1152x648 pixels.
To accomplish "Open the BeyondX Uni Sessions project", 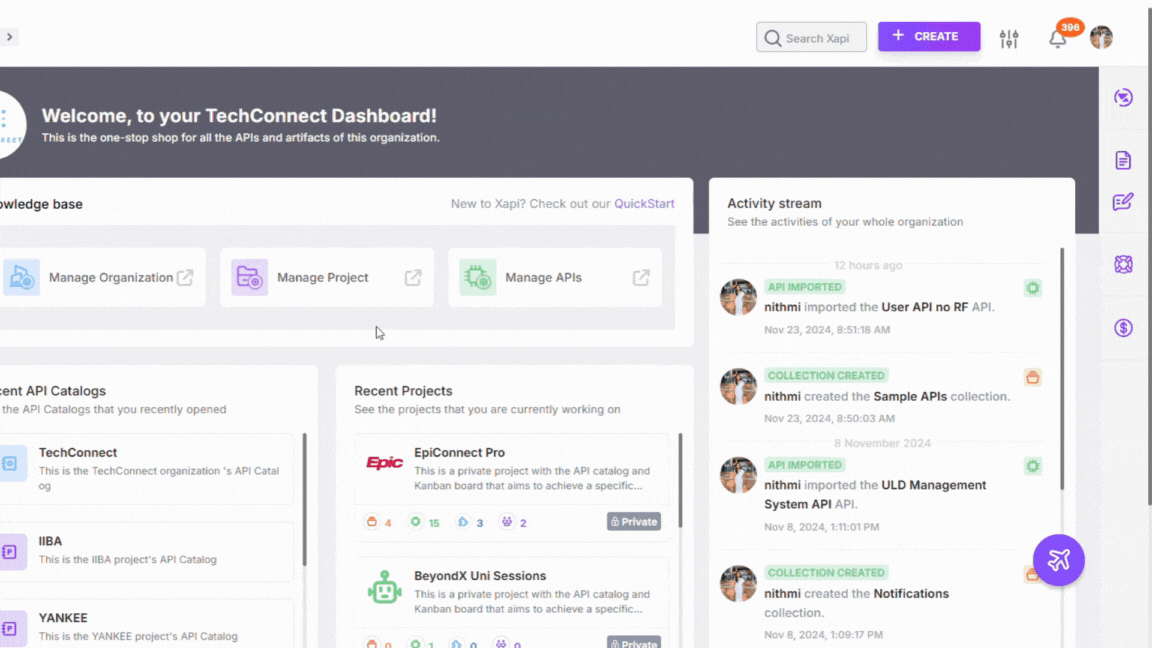I will (x=512, y=592).
